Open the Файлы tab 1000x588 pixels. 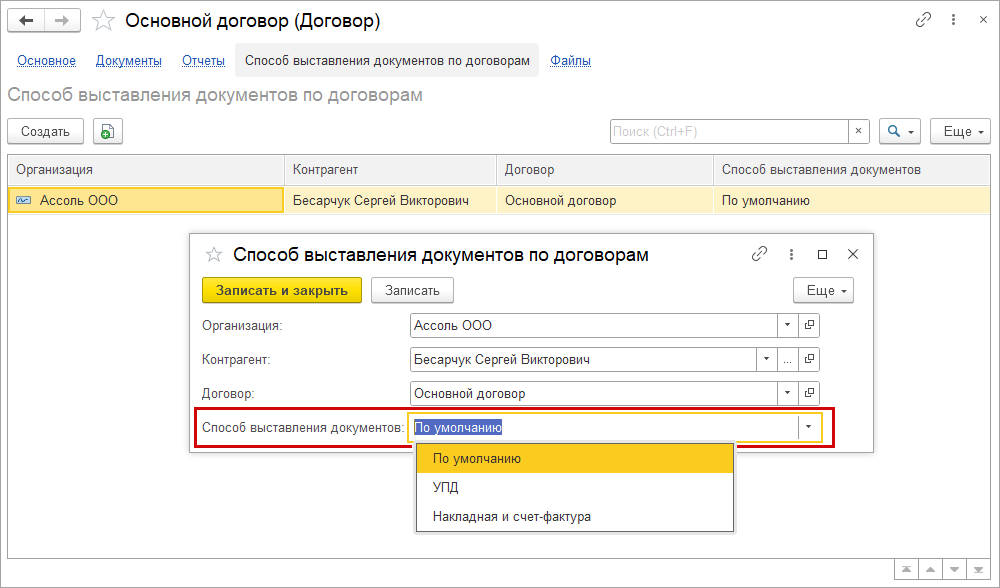[x=570, y=61]
